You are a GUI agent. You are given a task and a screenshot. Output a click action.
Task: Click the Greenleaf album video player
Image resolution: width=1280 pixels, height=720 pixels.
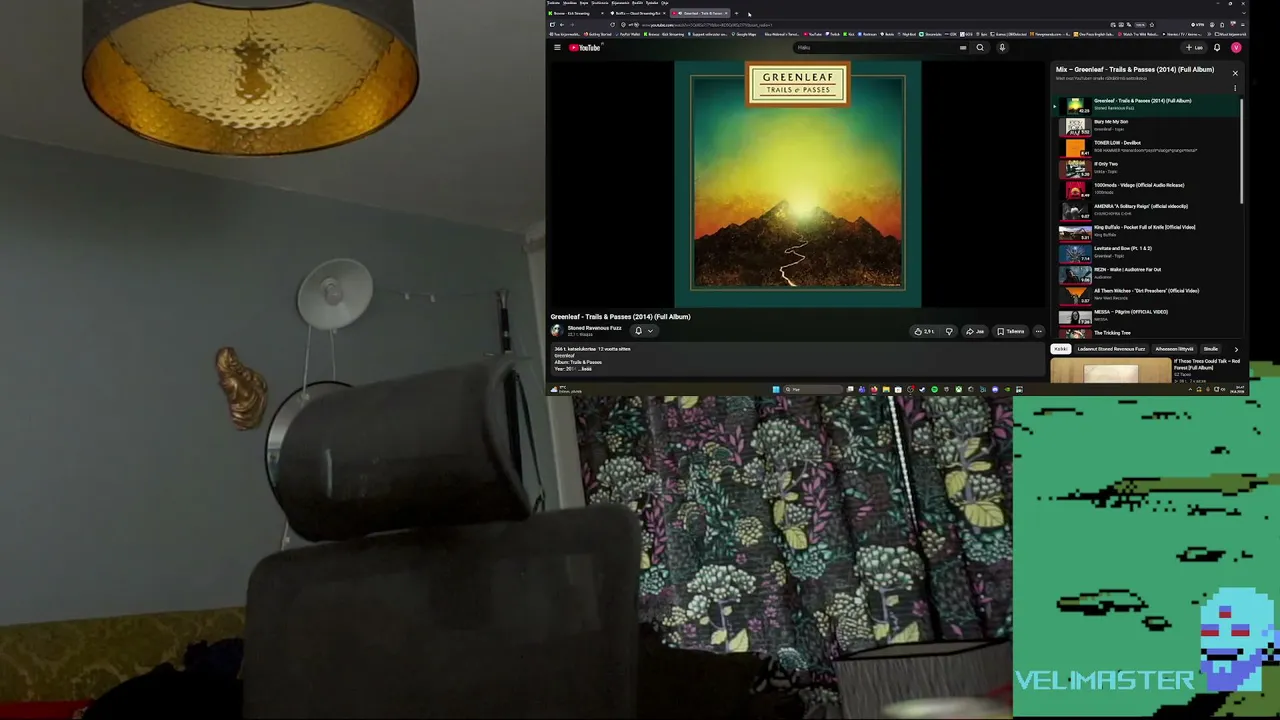[x=797, y=184]
